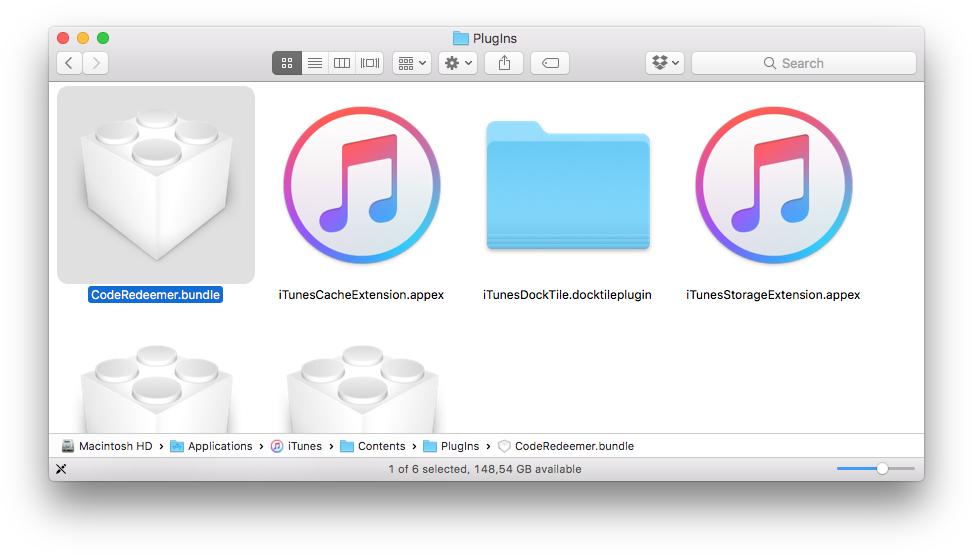Viewport: 972px width, 555px height.
Task: Select the iTunesCacheExtension.appex icon
Action: coord(362,185)
